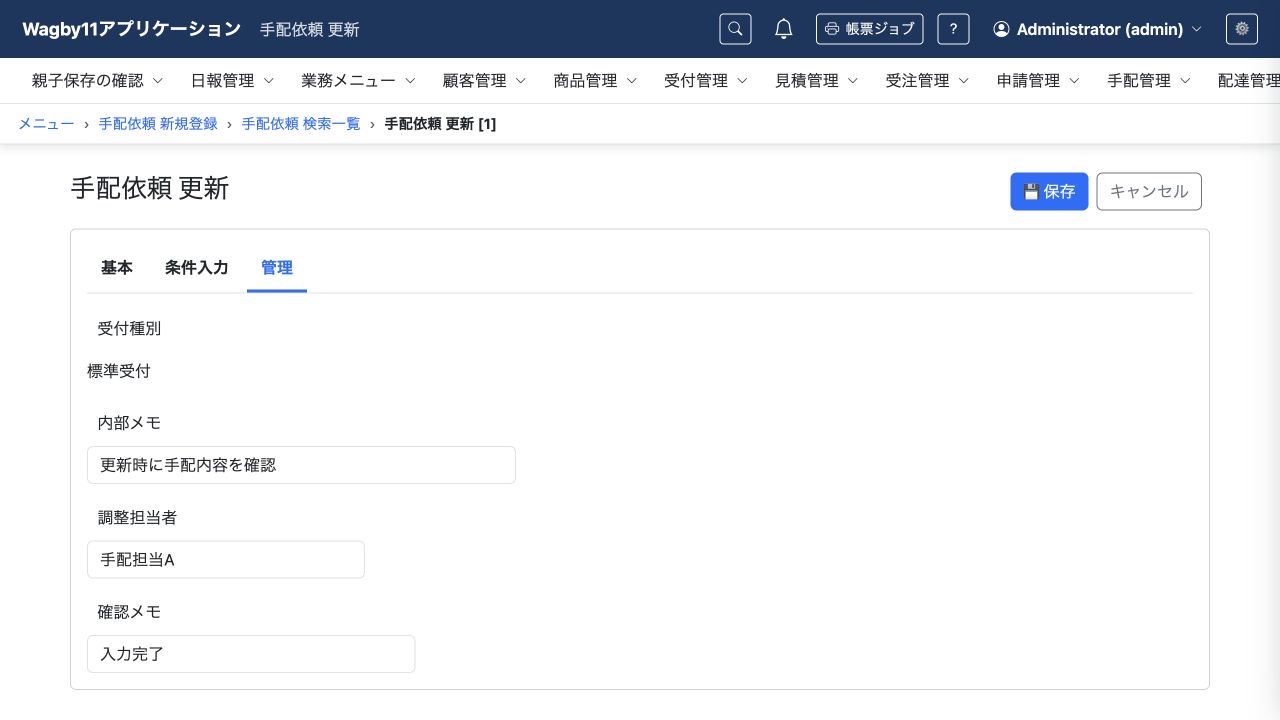Open the 見積管理 menu
1280x720 pixels.
pos(817,81)
